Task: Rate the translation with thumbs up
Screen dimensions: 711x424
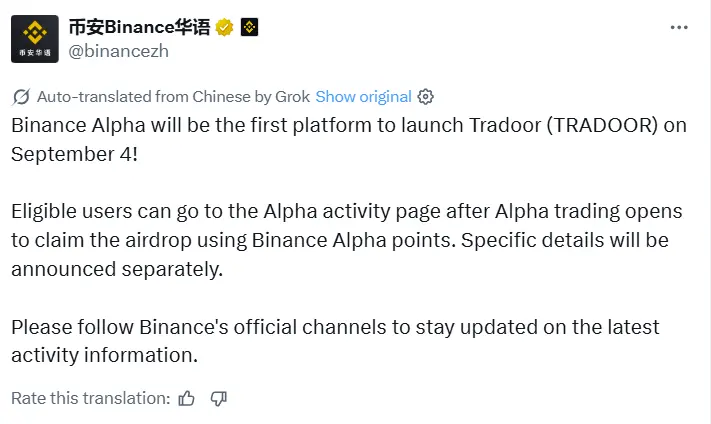Action: click(186, 398)
